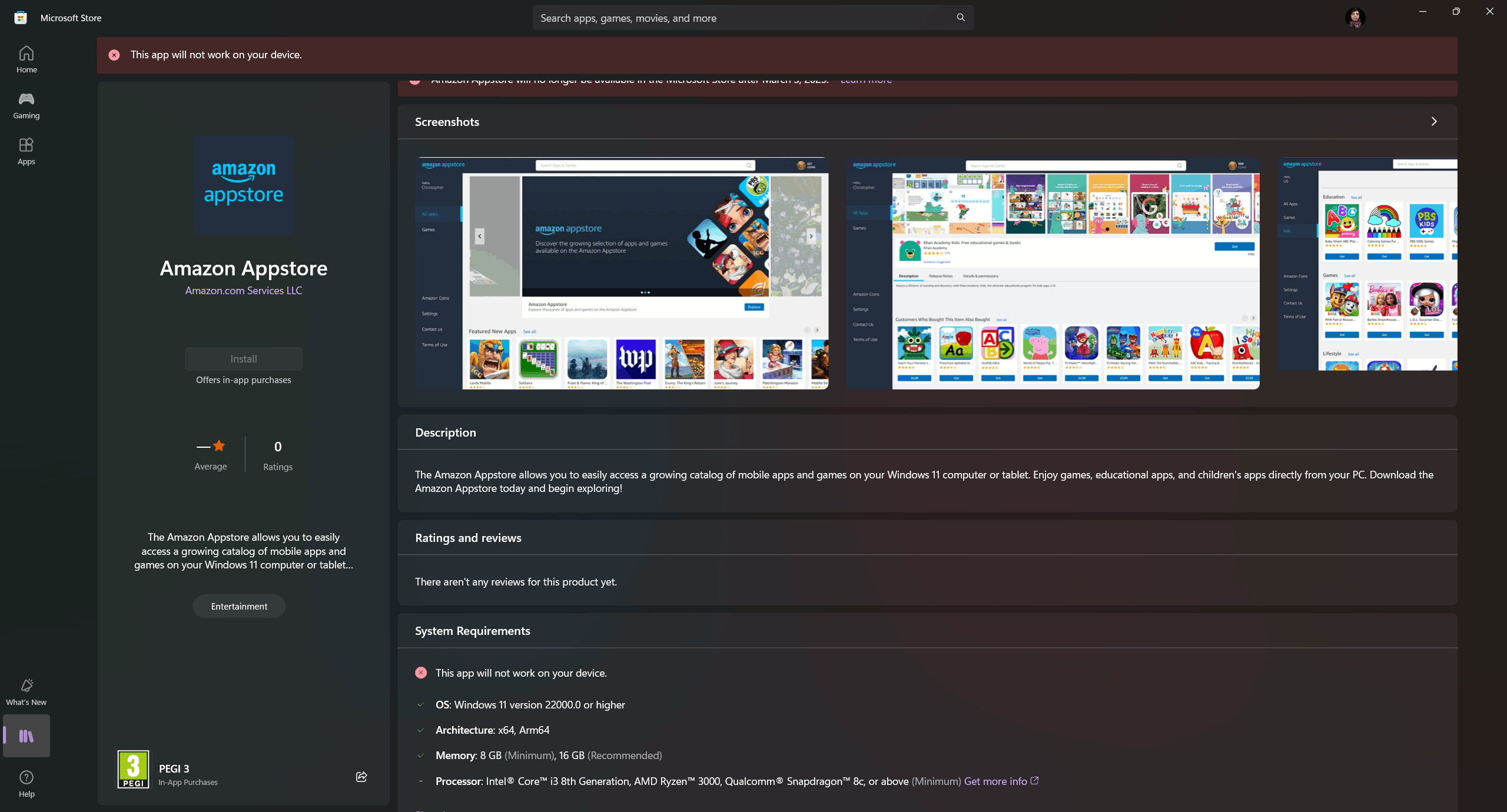The height and width of the screenshot is (812, 1507).
Task: Open the Apps section
Action: 26,151
